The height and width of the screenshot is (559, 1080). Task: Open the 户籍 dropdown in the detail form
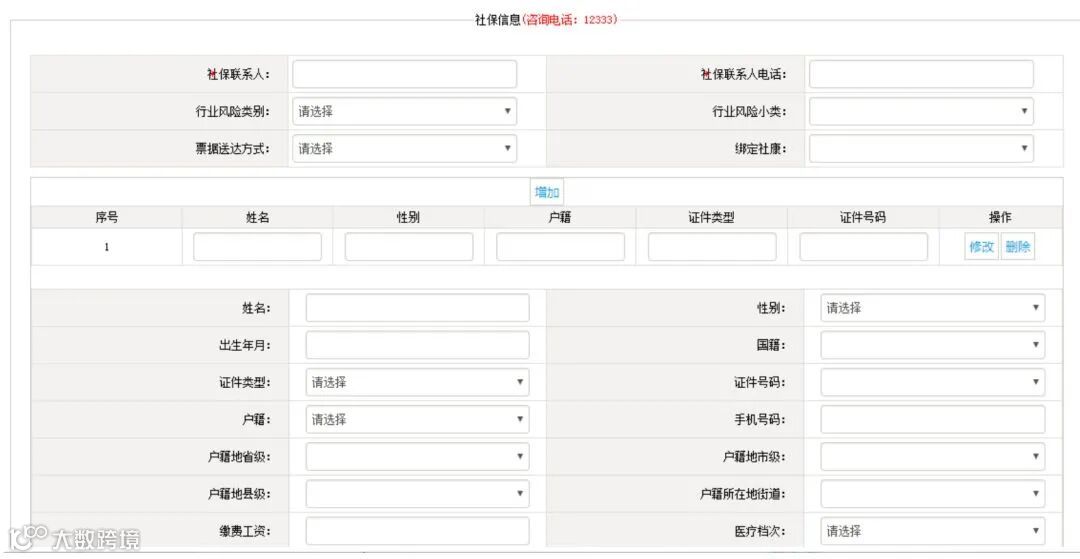[417, 420]
